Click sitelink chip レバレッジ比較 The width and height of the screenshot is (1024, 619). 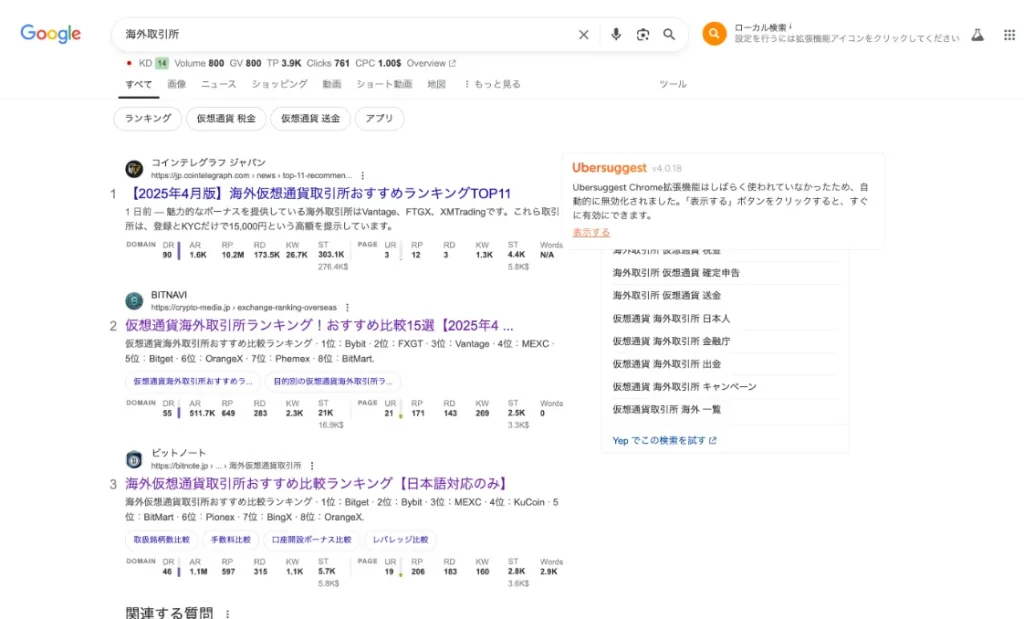click(x=400, y=540)
